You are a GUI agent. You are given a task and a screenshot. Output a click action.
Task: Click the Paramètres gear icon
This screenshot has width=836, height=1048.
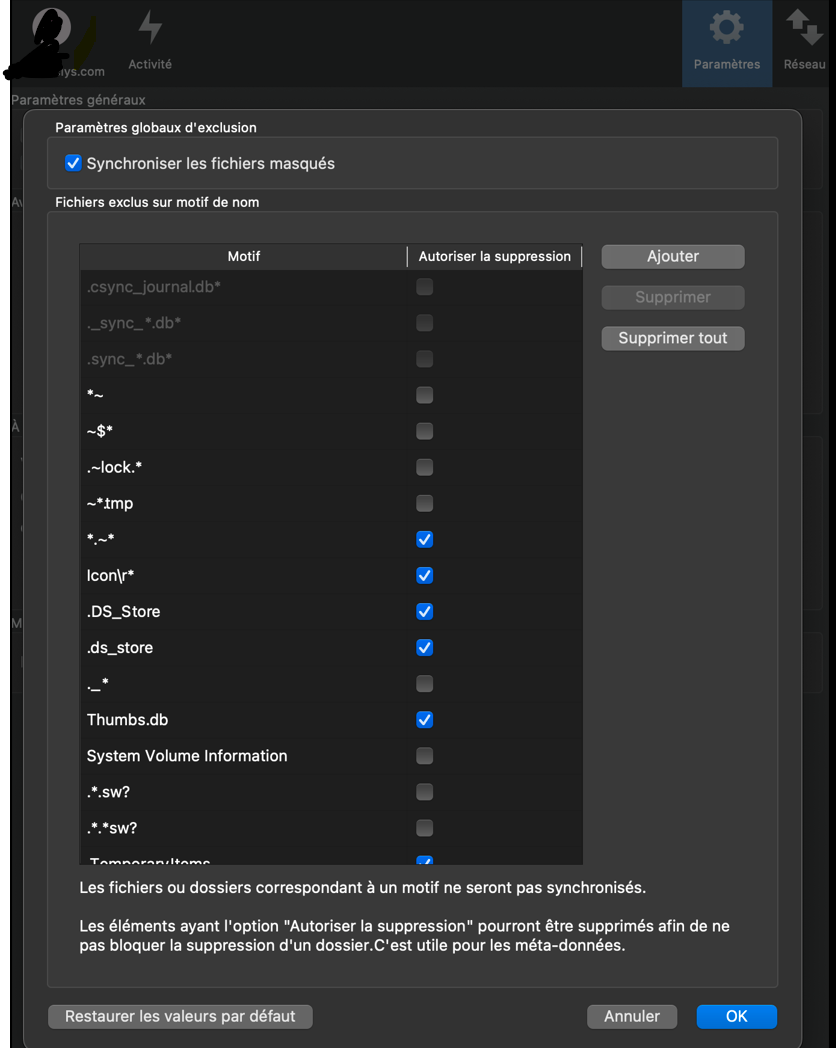click(726, 28)
